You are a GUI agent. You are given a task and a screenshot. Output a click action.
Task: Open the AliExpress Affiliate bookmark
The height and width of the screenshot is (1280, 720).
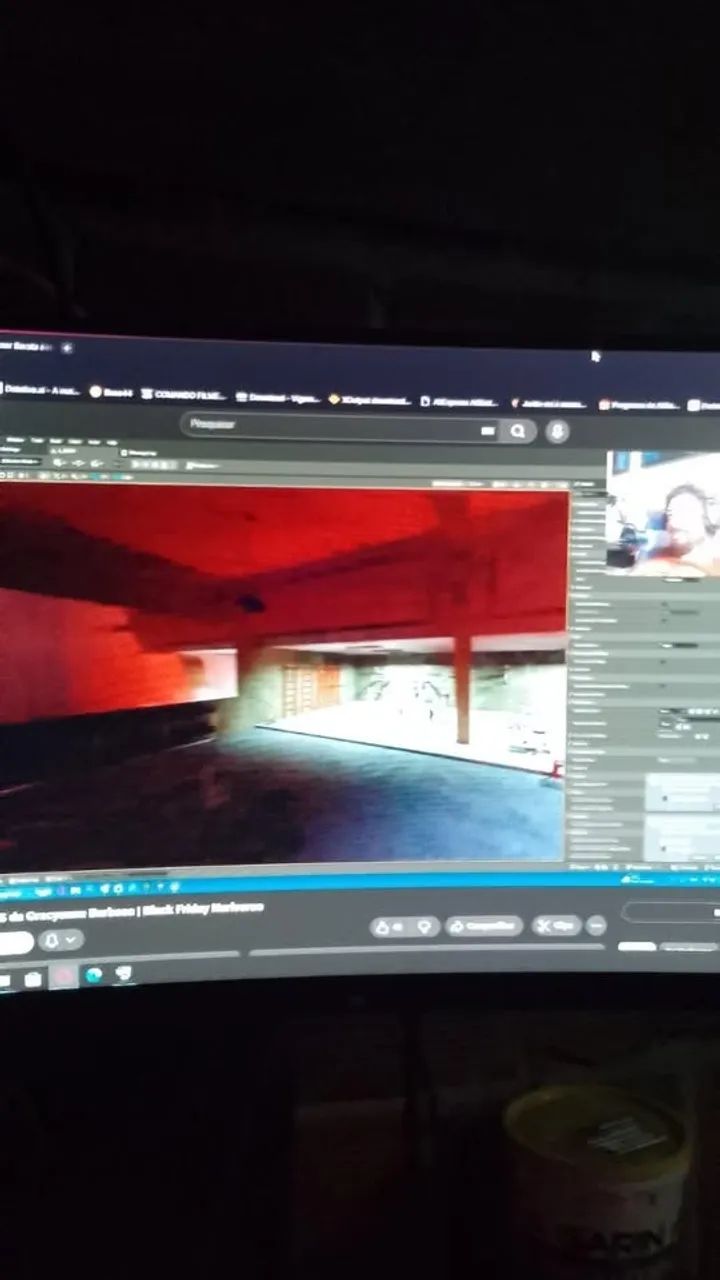[x=460, y=402]
